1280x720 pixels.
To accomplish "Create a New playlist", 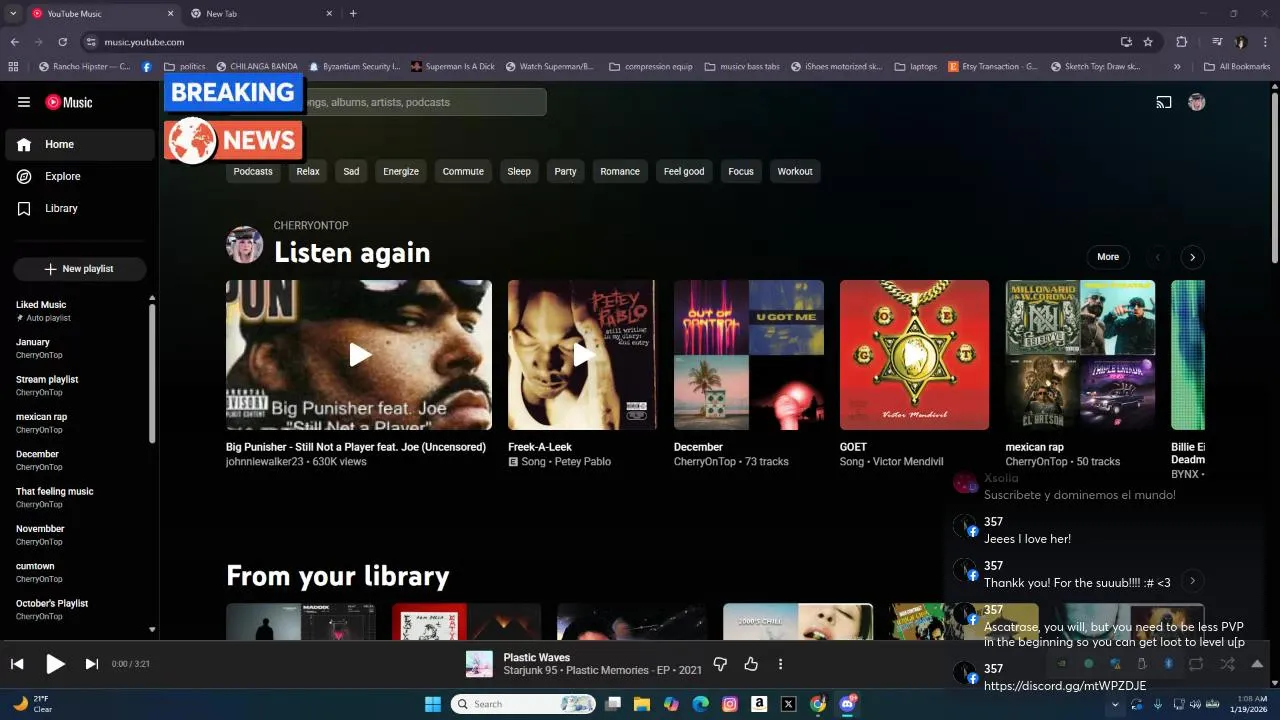I will click(x=80, y=269).
